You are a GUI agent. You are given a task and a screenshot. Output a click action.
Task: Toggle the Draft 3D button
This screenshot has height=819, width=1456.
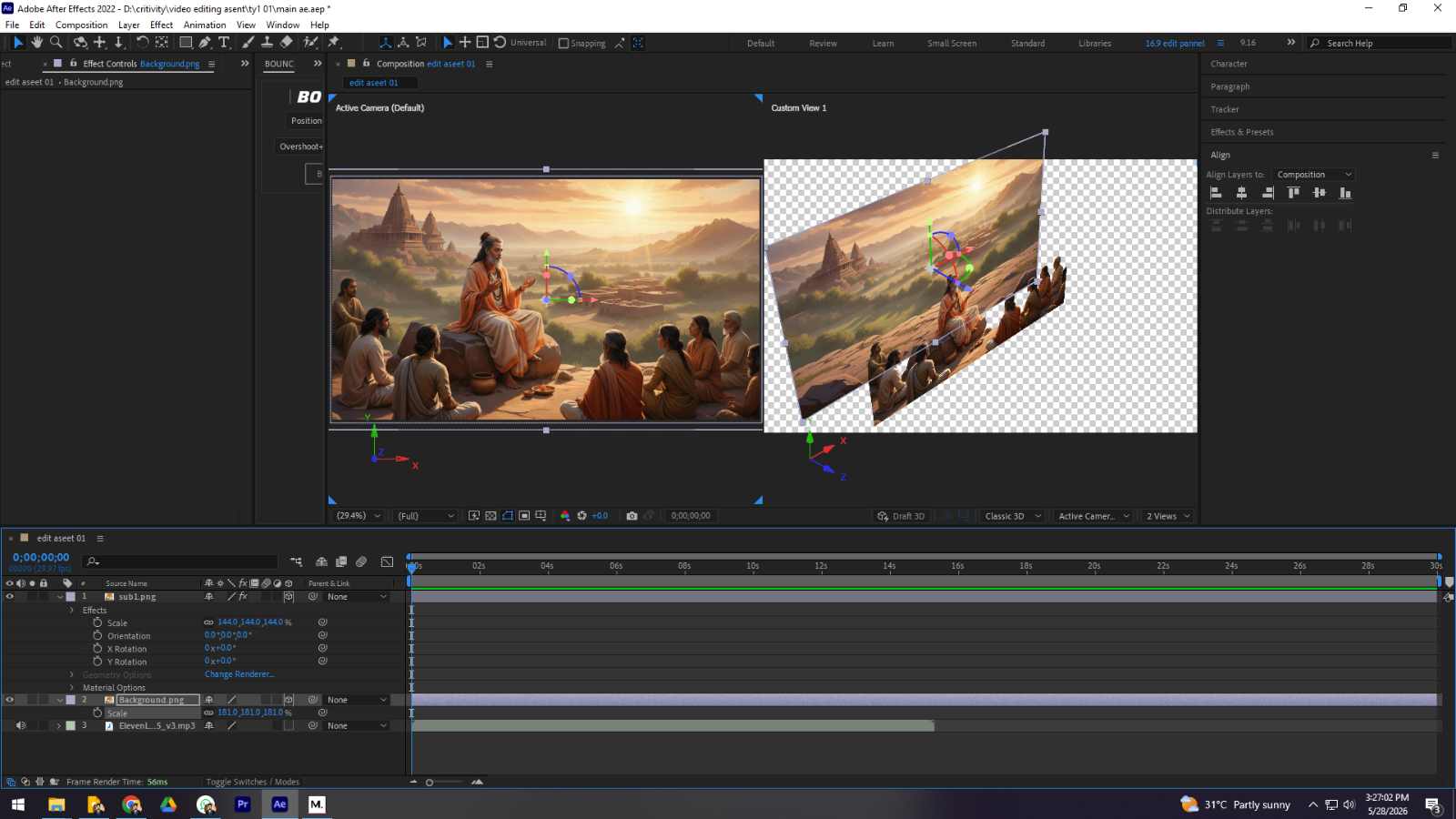click(x=901, y=516)
